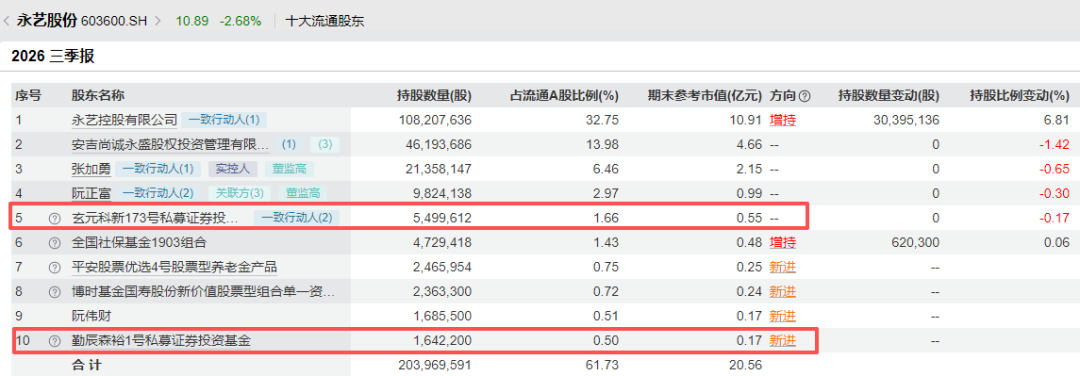
Task: Open 博时基金国寿股份新价值 shareholder link
Action: pos(204,292)
